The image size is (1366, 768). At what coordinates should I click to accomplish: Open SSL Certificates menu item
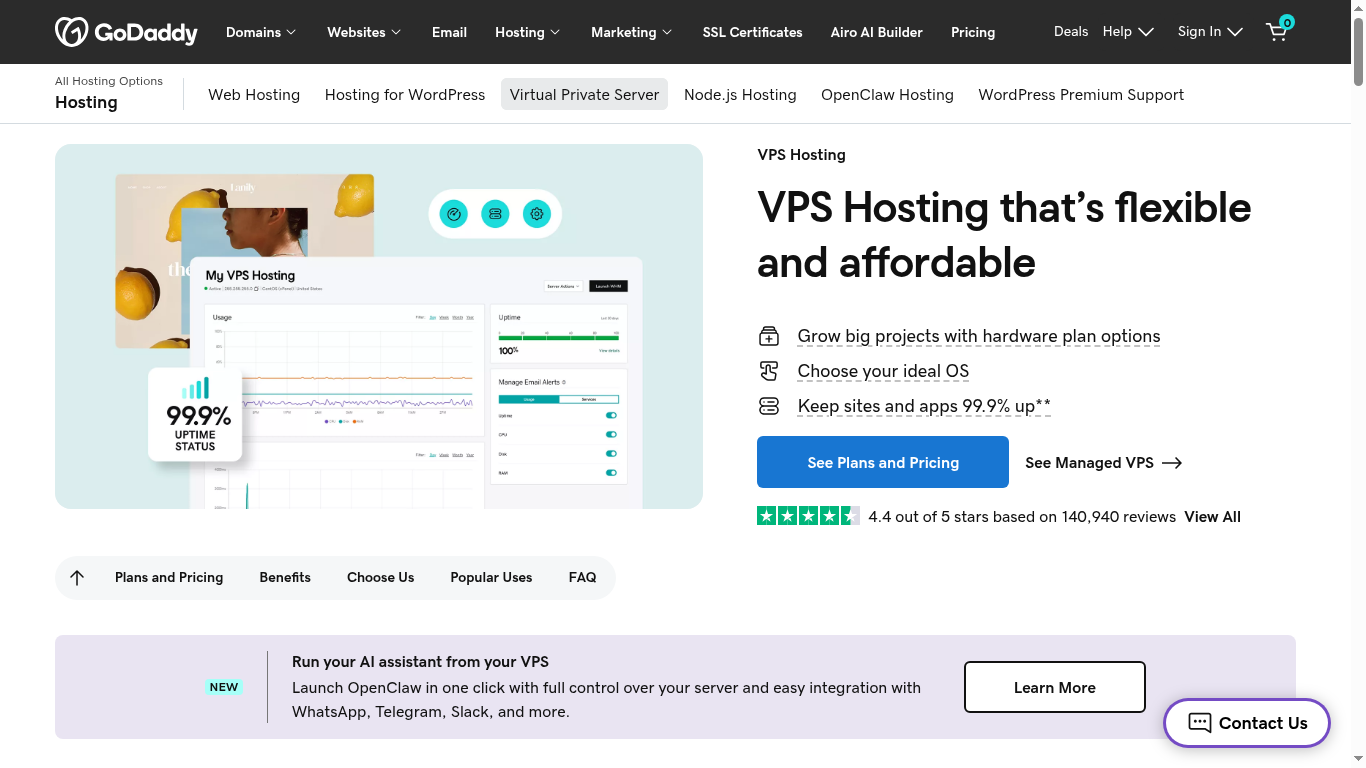[753, 32]
